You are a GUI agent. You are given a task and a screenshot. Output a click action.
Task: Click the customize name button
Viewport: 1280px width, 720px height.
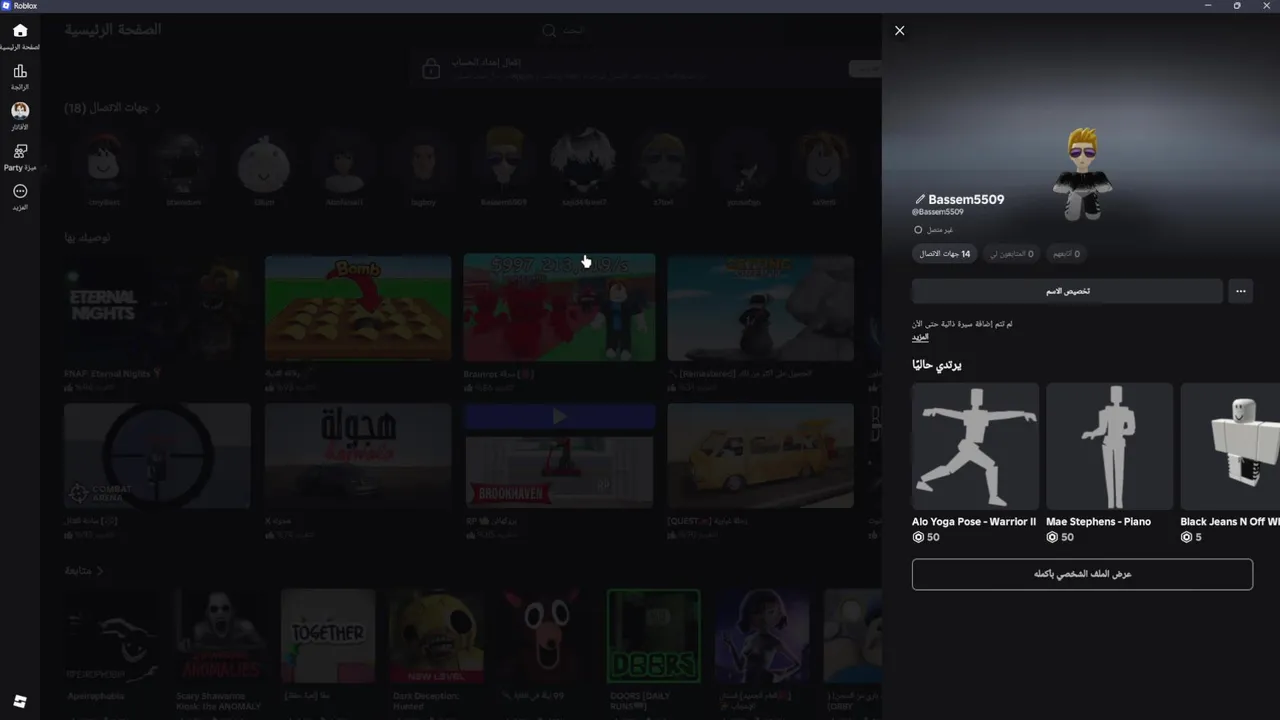click(x=1067, y=291)
